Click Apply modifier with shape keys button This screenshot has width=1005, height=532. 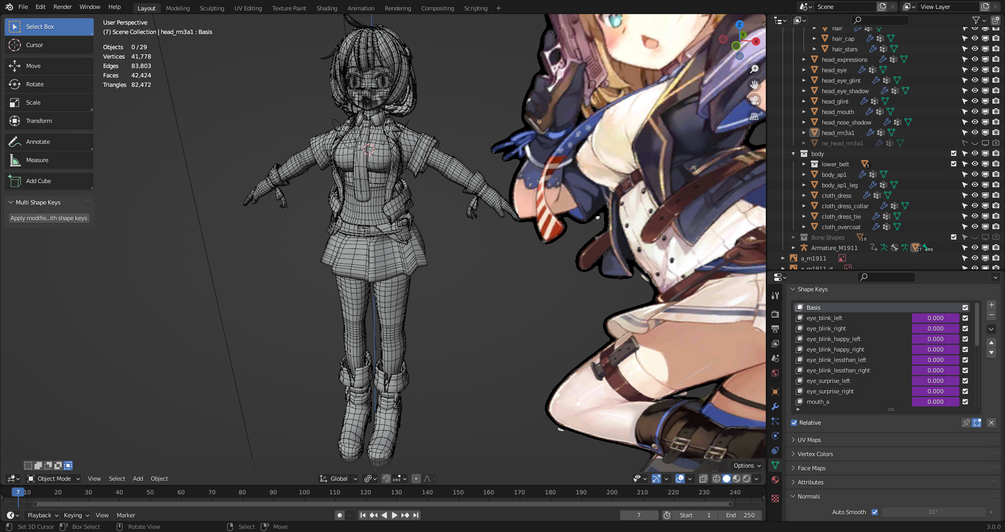pyautogui.click(x=49, y=218)
